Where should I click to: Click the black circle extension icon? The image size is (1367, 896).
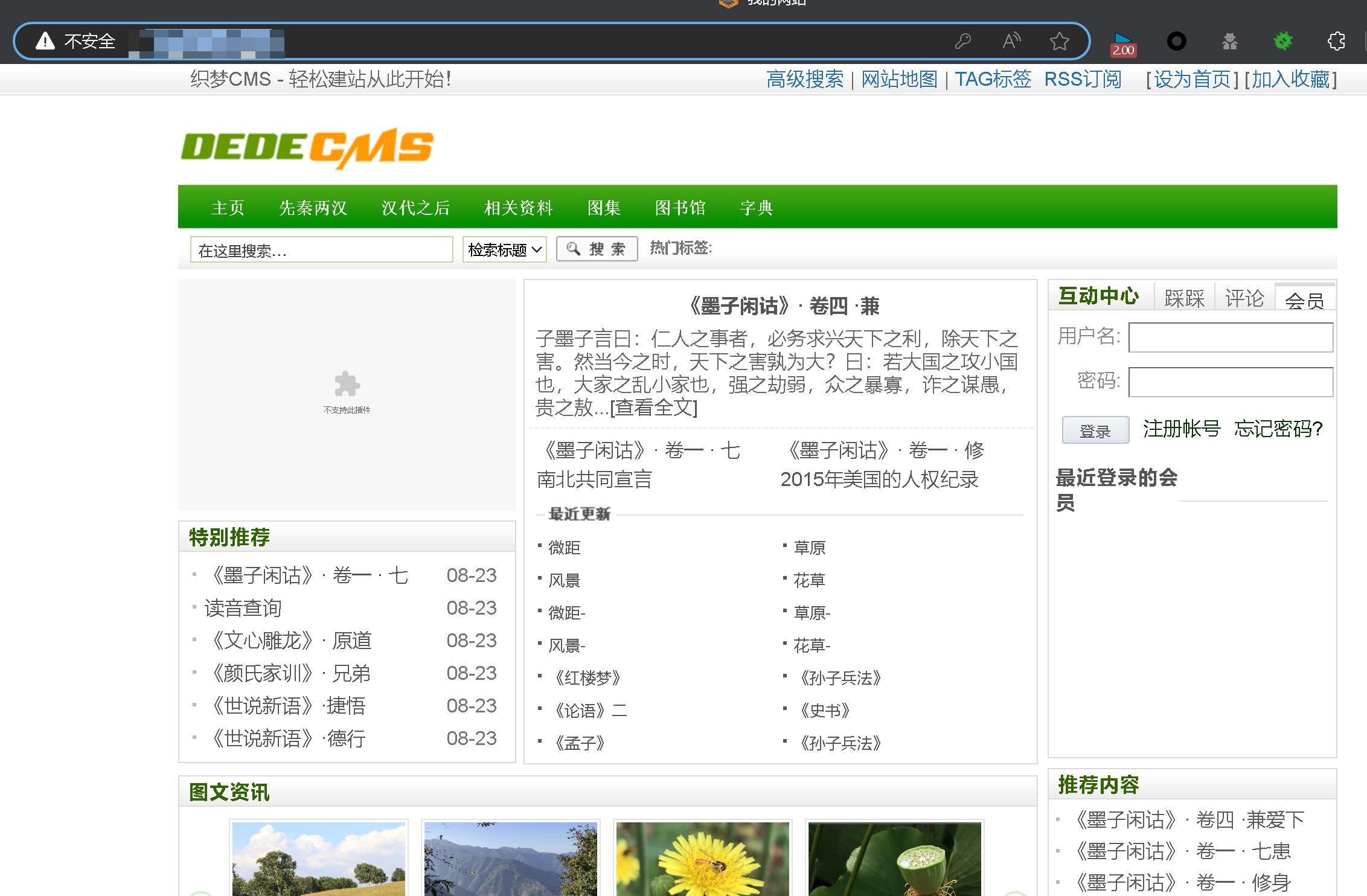coord(1176,41)
